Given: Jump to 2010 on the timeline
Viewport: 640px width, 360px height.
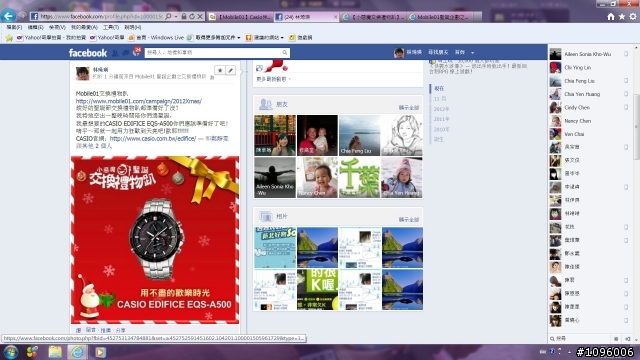Looking at the screenshot, I should click(x=441, y=129).
